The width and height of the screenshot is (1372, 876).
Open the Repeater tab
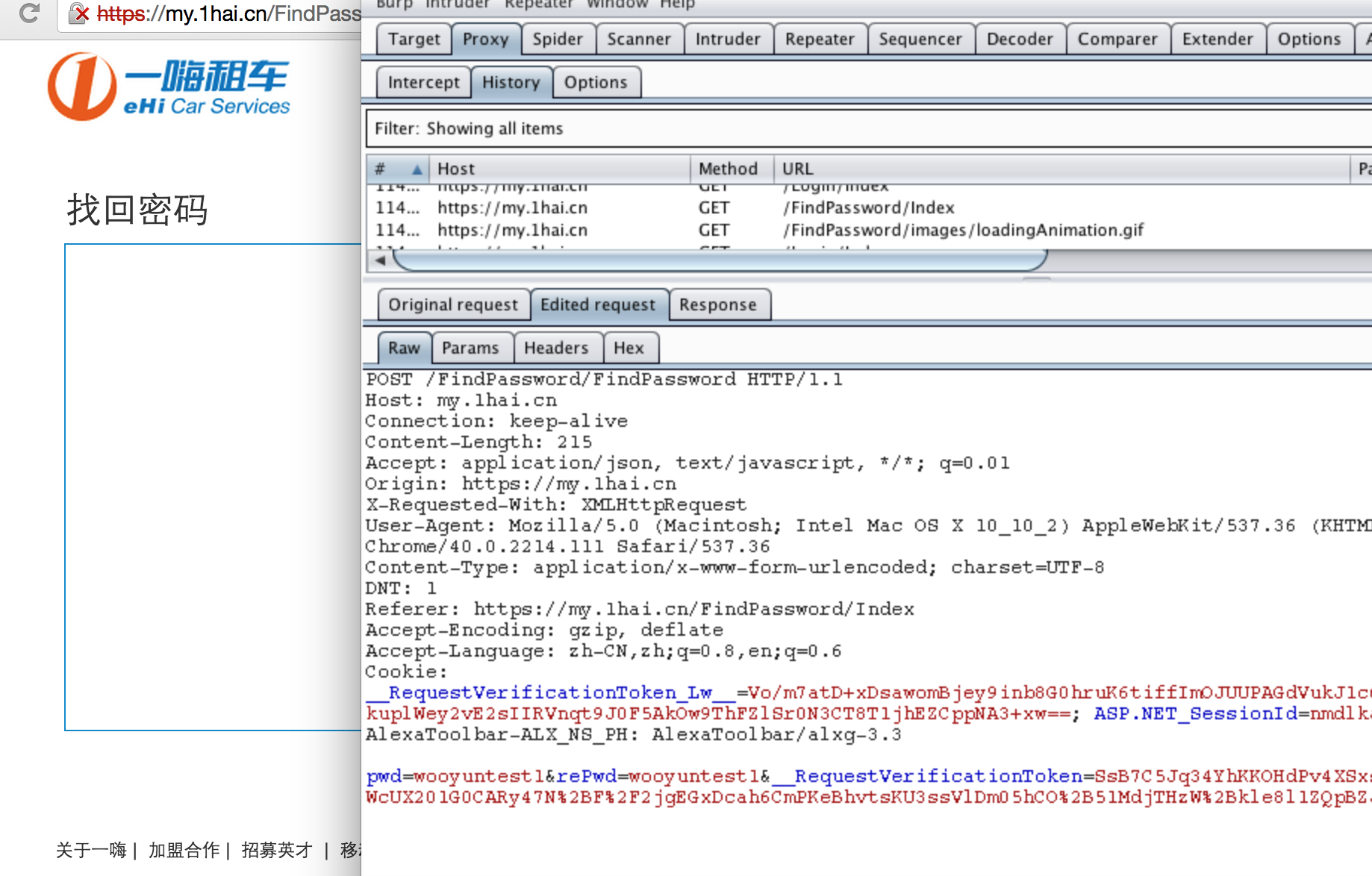click(x=820, y=39)
